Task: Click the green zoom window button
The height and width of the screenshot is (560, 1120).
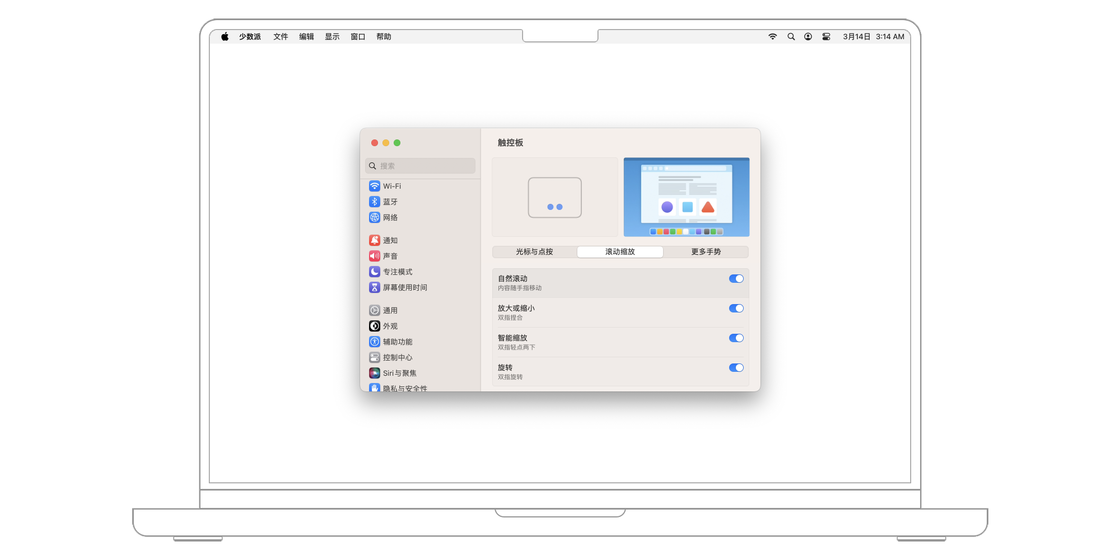Action: [x=397, y=143]
